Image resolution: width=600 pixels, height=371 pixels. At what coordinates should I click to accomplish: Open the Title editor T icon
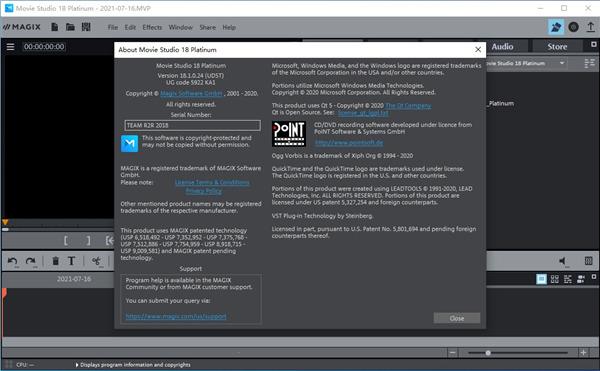point(71,261)
